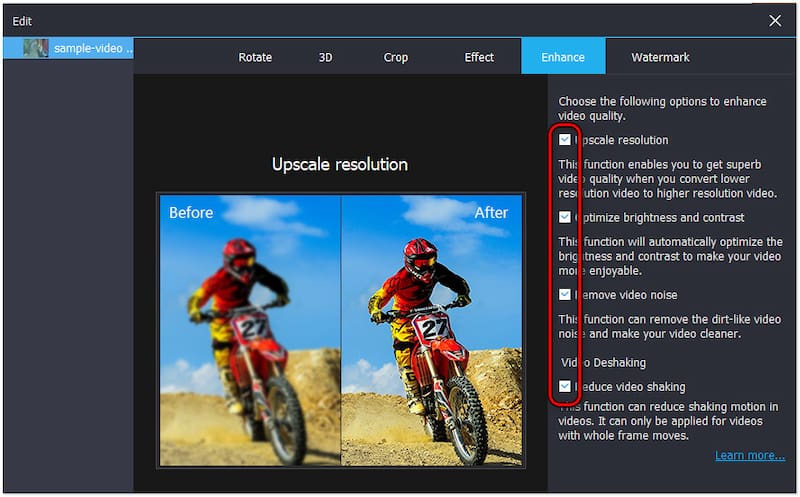The image size is (800, 497).
Task: Toggle the Reduce video shaking checkbox
Action: (x=565, y=386)
